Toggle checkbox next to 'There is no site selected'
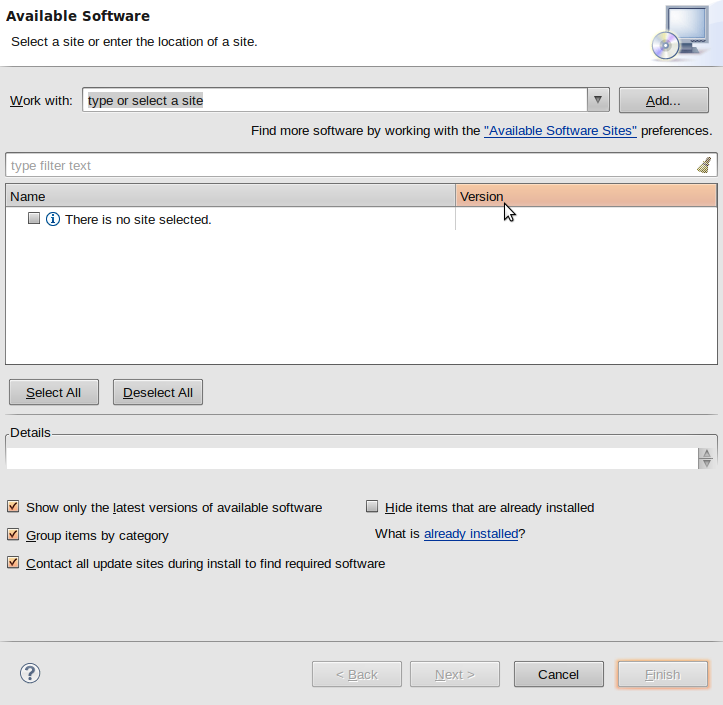The image size is (723, 705). point(34,218)
